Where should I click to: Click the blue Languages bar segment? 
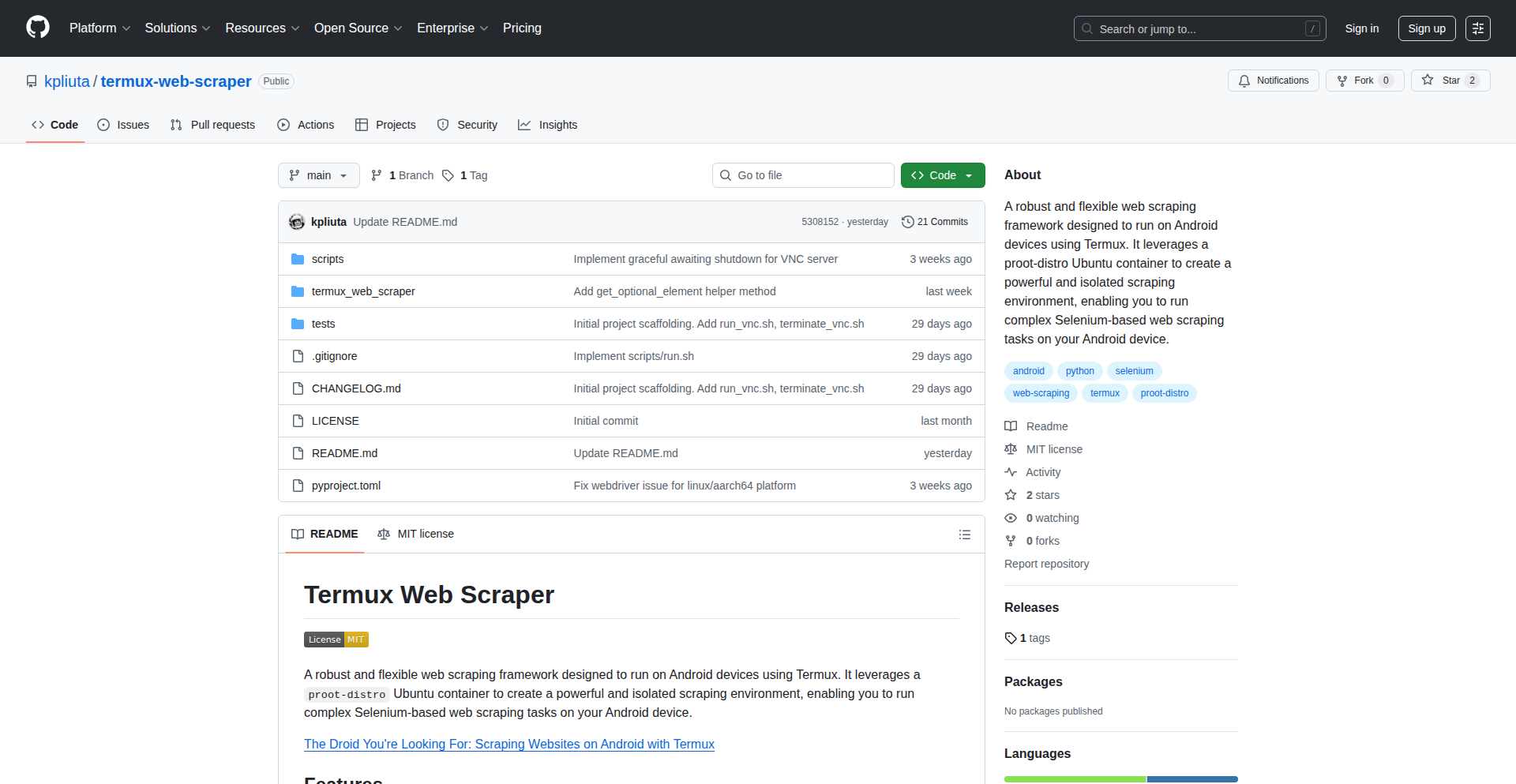coord(1191,779)
